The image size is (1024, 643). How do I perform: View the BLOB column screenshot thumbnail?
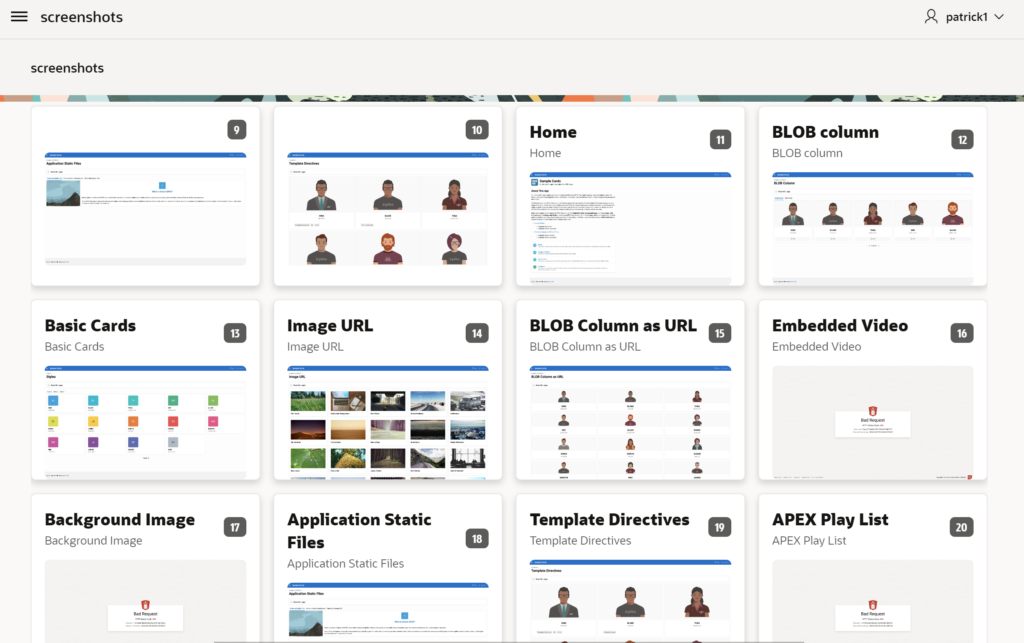point(872,228)
